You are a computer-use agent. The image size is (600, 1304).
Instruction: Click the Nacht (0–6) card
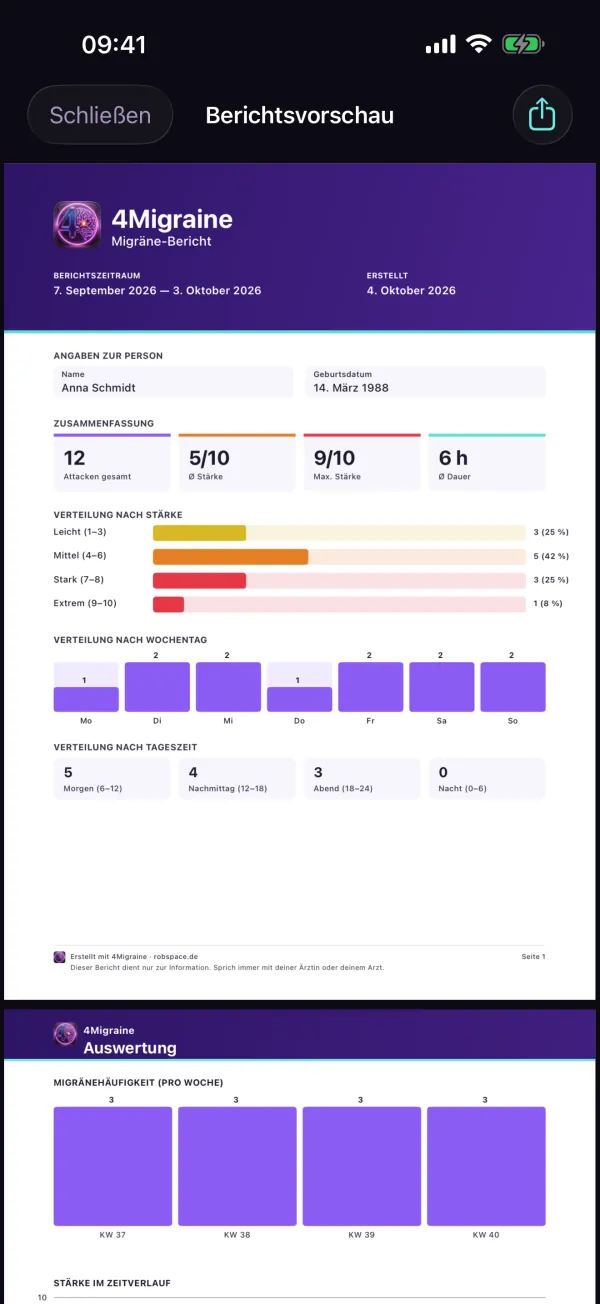pos(487,779)
